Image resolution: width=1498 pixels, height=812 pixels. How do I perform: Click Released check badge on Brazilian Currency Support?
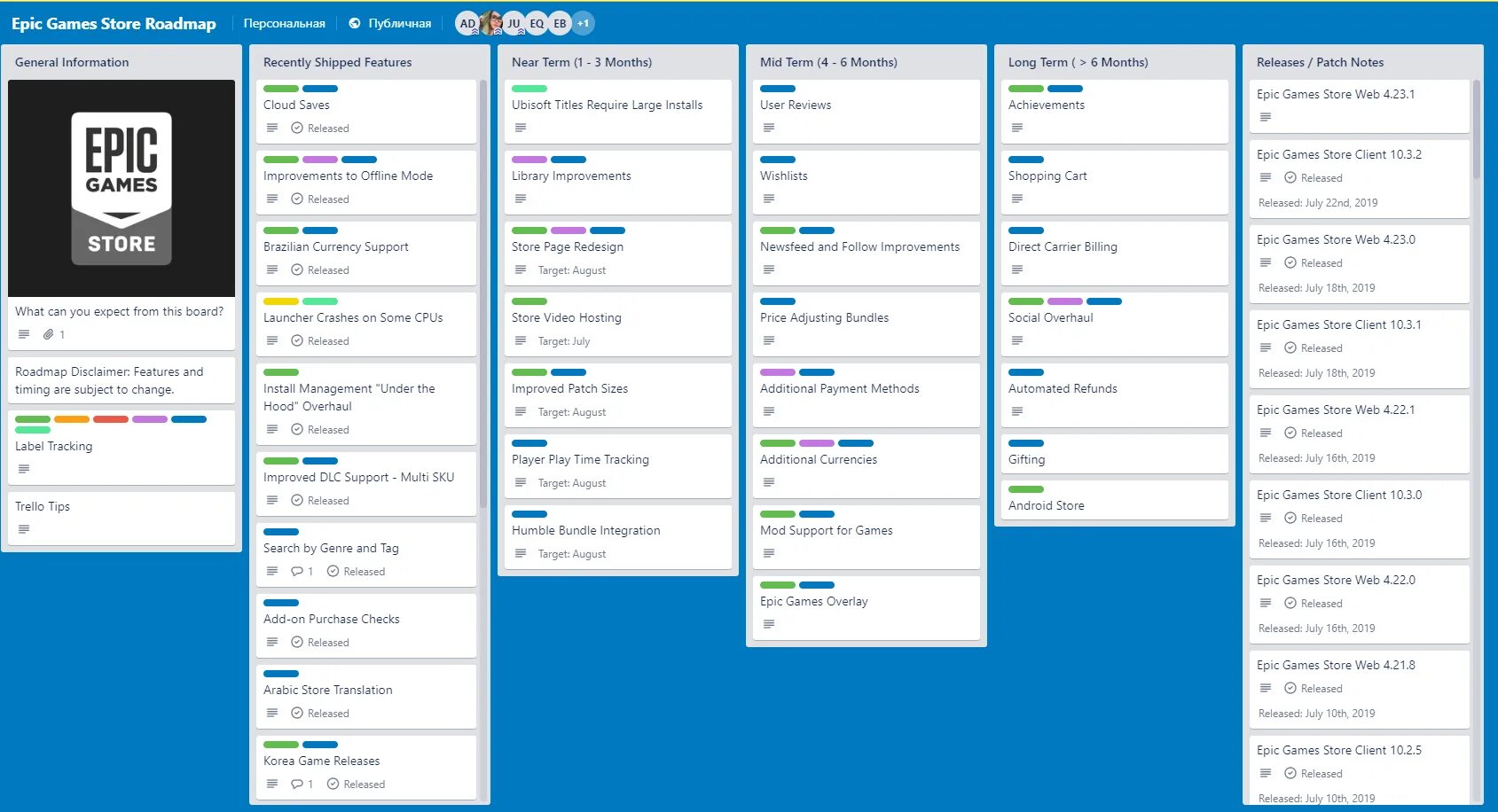pyautogui.click(x=320, y=270)
